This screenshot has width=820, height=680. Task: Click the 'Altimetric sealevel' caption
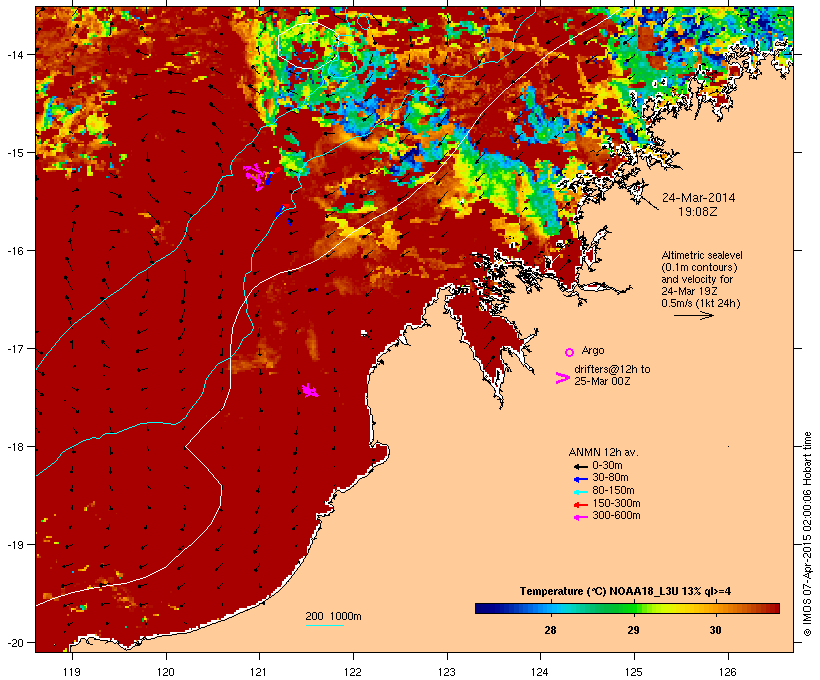(x=702, y=255)
